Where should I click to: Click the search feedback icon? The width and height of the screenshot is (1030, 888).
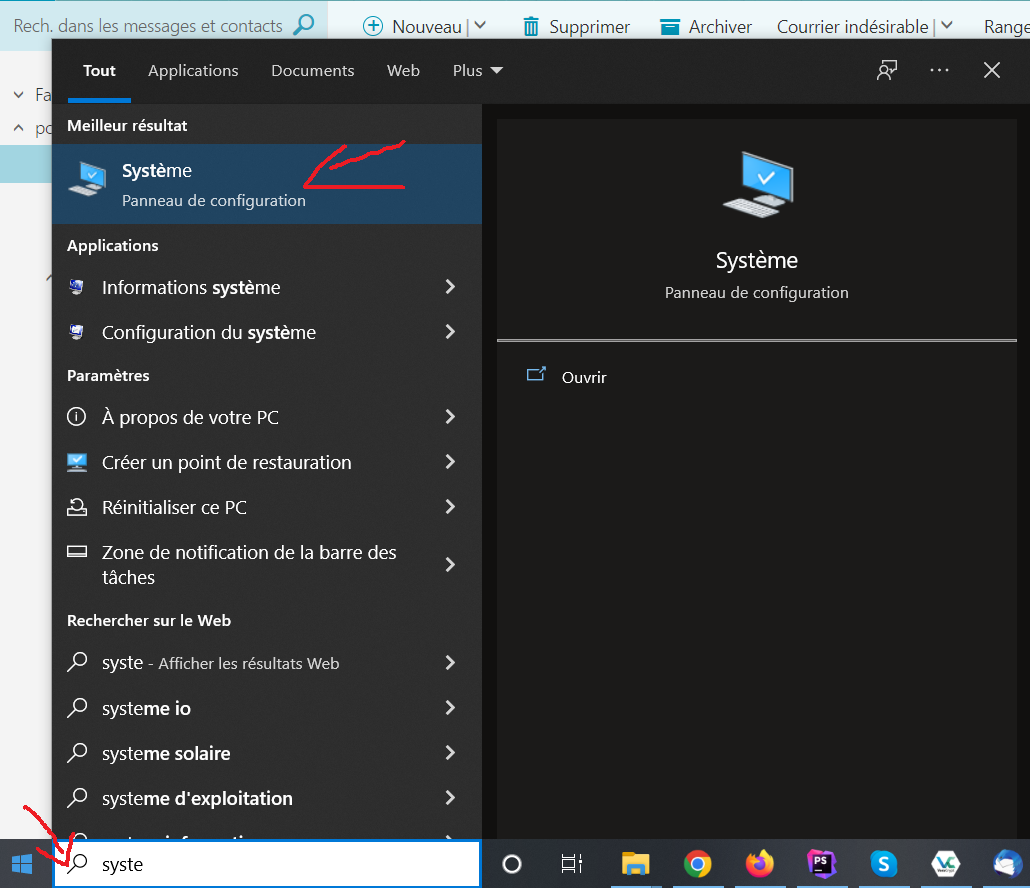886,70
